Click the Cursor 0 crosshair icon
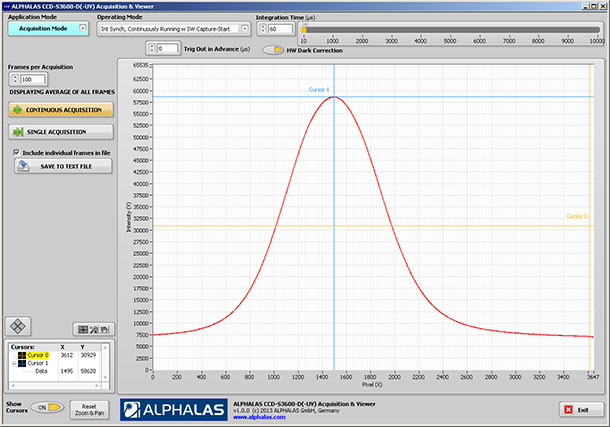The height and width of the screenshot is (427, 610). point(20,355)
